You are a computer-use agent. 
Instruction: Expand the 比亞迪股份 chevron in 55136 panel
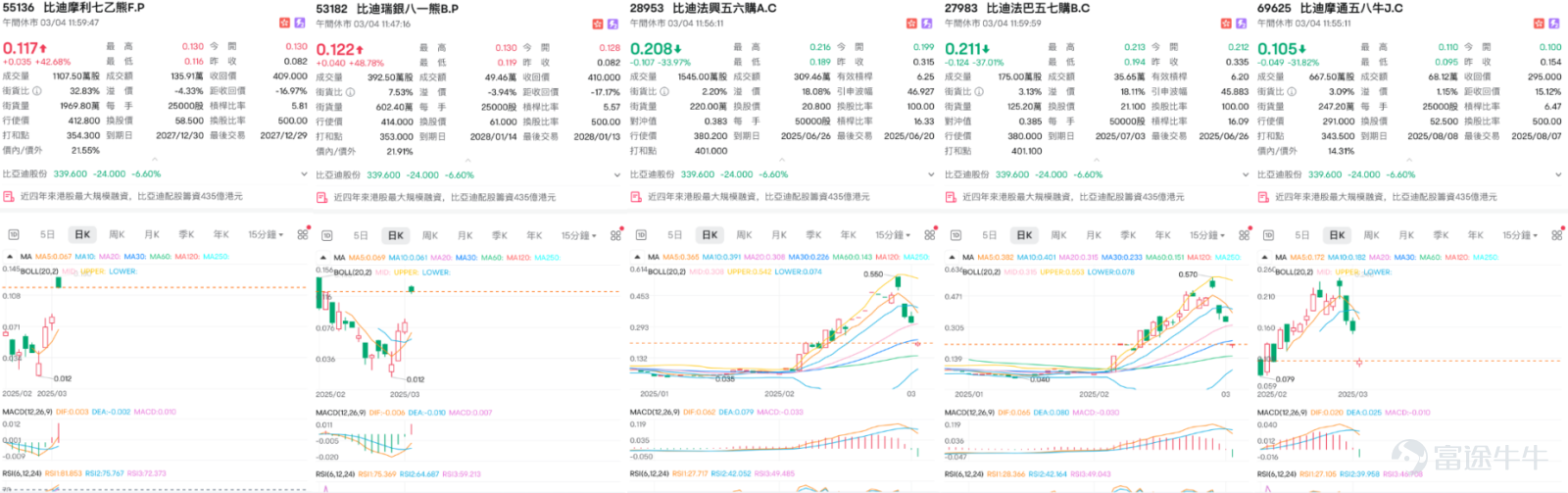pyautogui.click(x=303, y=174)
